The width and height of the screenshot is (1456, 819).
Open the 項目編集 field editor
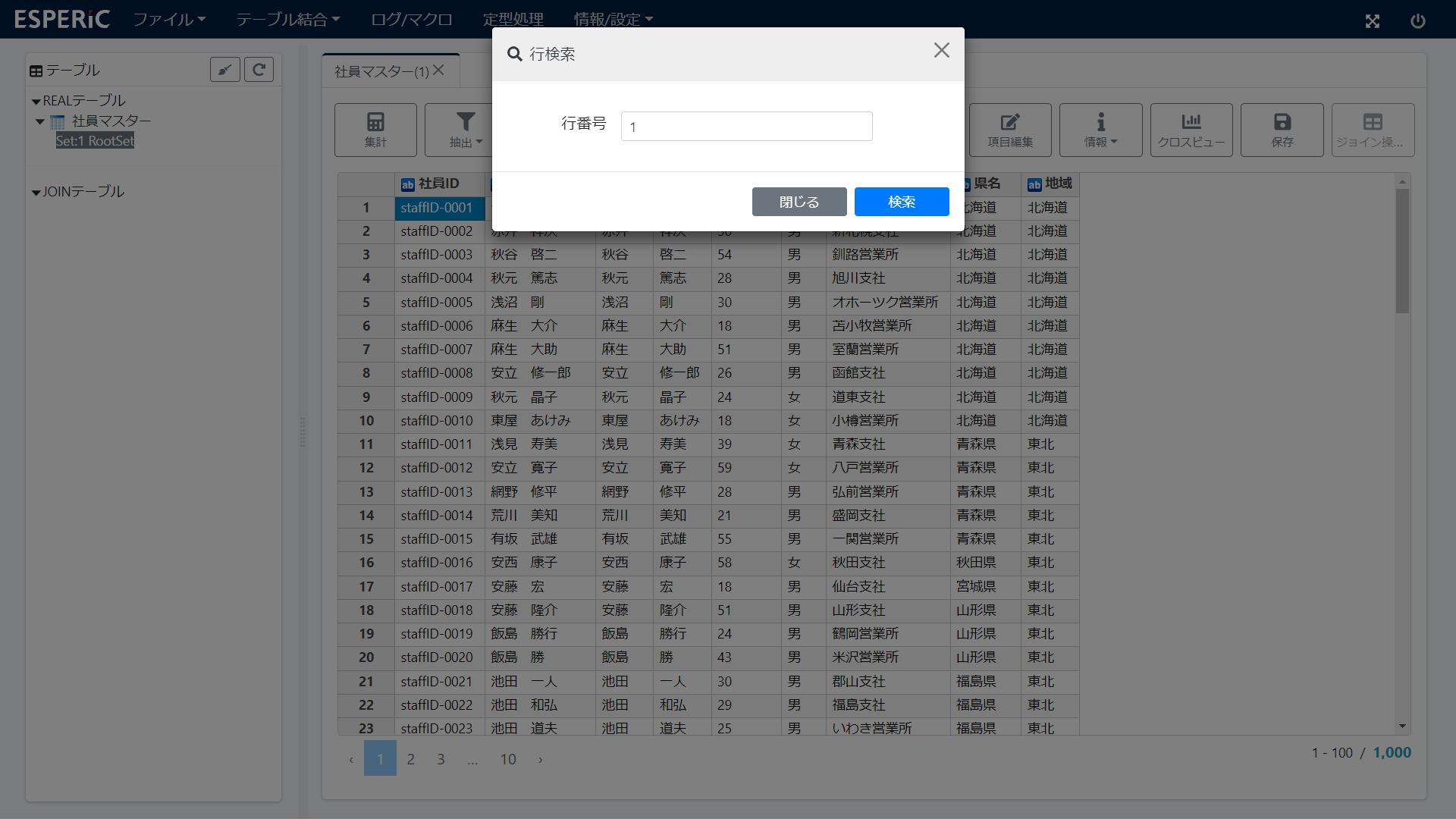point(1010,129)
